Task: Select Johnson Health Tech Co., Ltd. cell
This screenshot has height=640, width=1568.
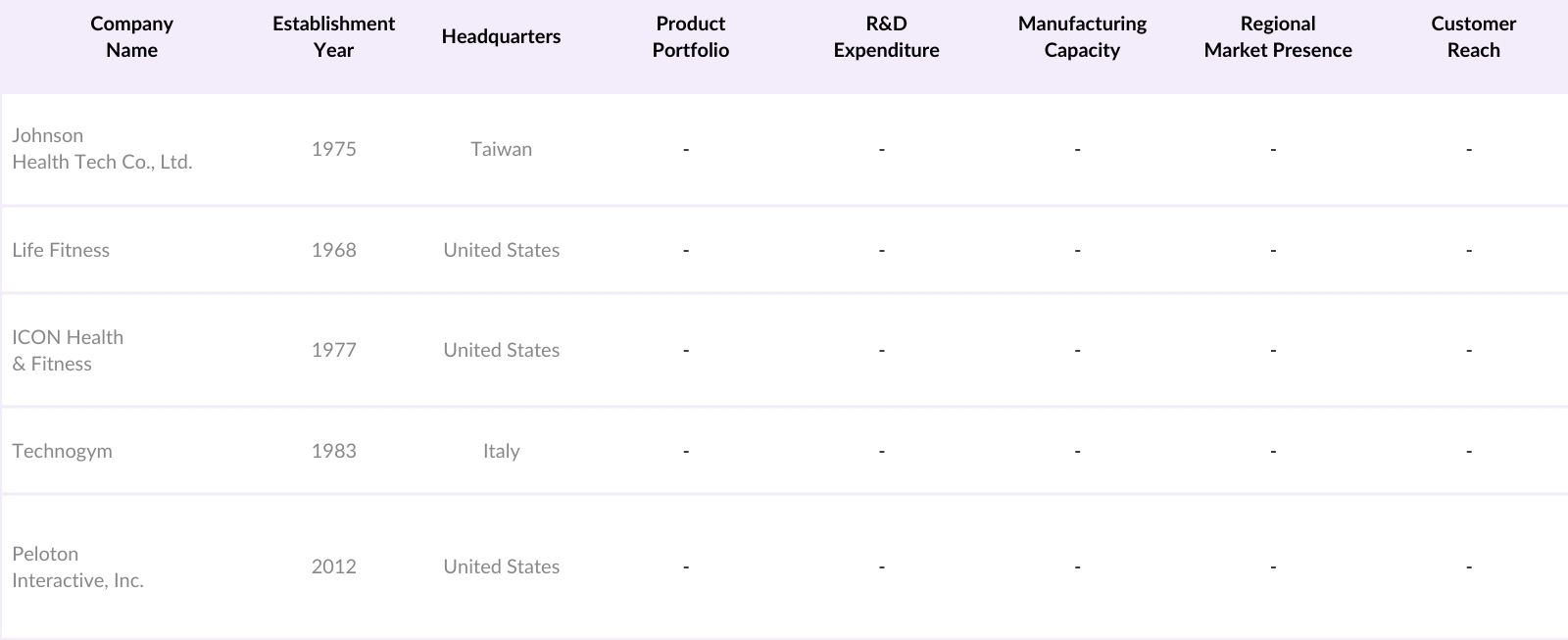Action: point(102,149)
